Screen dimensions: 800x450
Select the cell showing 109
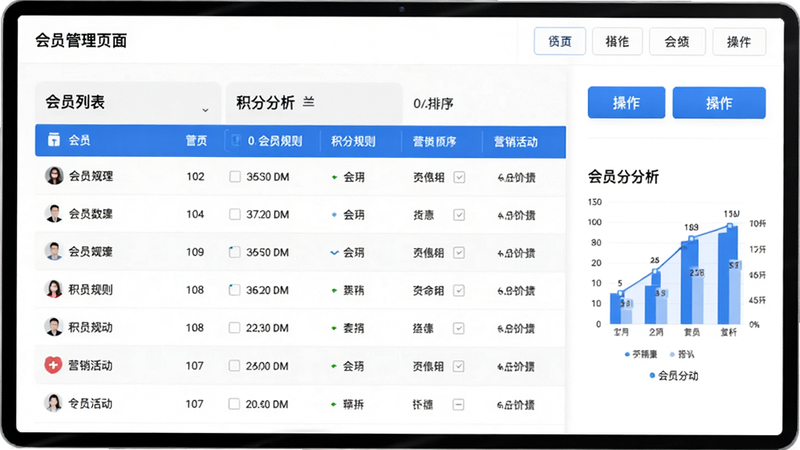(x=195, y=252)
